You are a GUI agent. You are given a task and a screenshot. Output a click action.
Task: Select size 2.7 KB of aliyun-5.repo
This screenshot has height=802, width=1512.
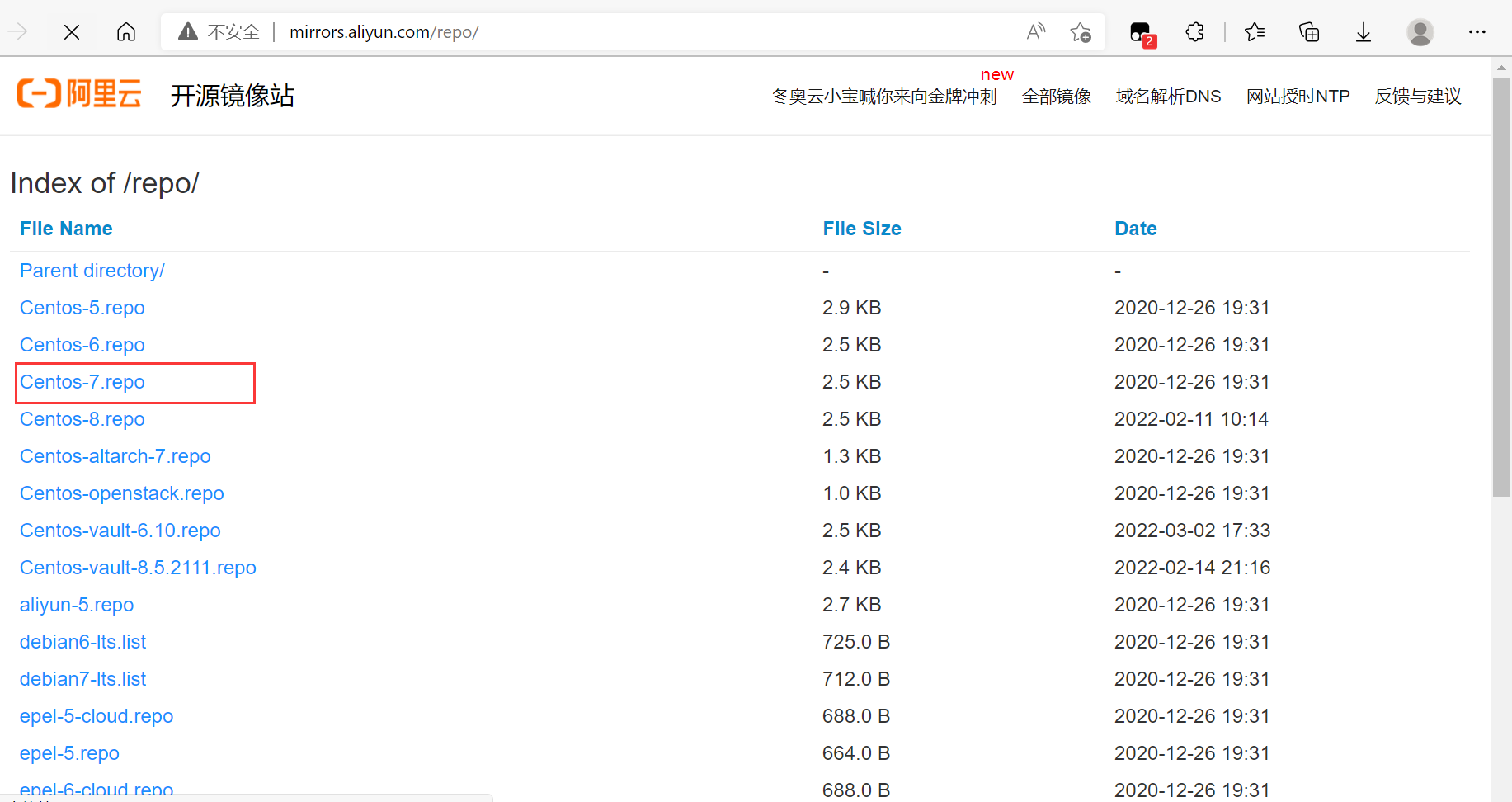tap(851, 605)
